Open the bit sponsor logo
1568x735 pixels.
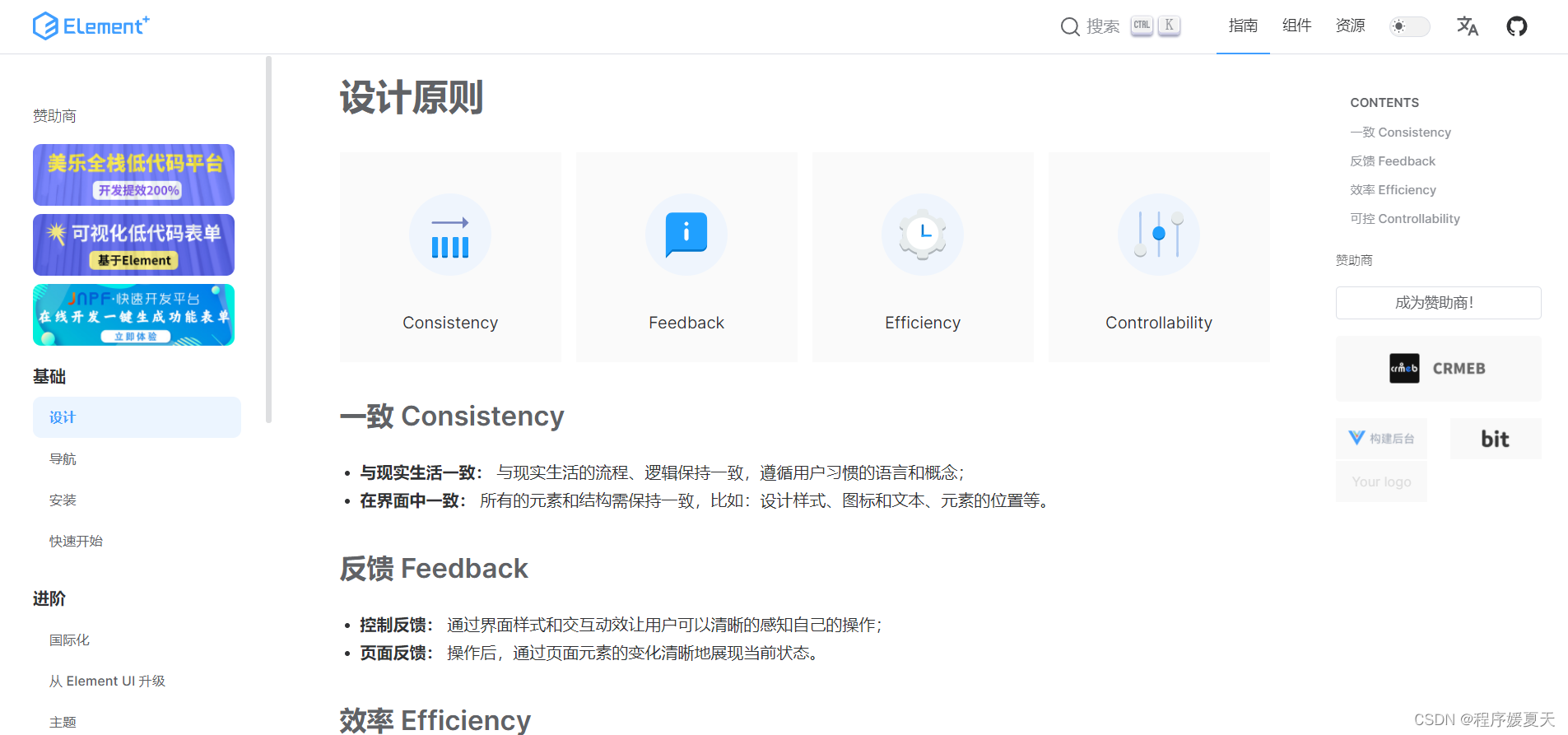pos(1495,439)
